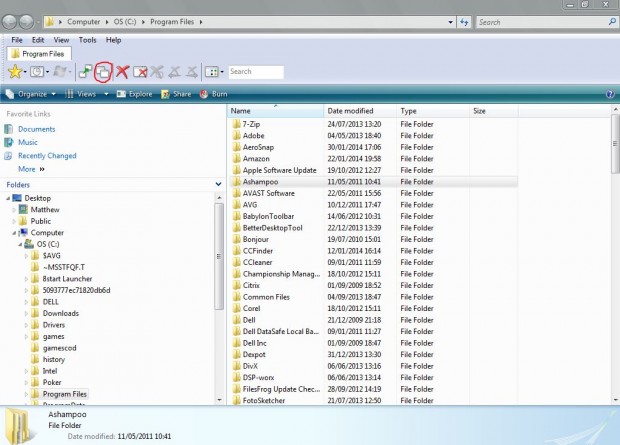
Task: Open the Views dropdown arrow
Action: pos(106,94)
